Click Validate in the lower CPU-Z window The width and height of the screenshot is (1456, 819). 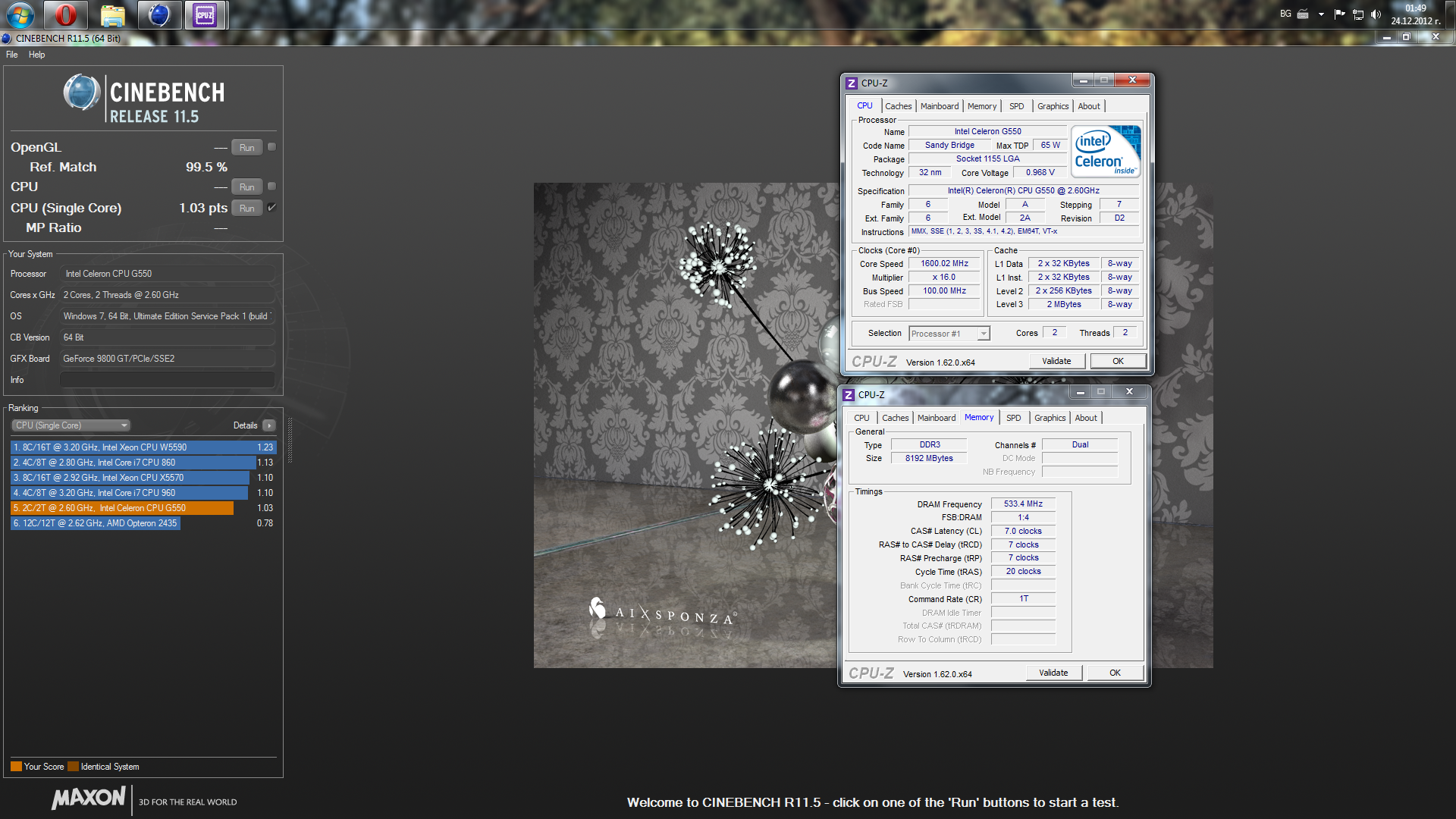pos(1053,673)
